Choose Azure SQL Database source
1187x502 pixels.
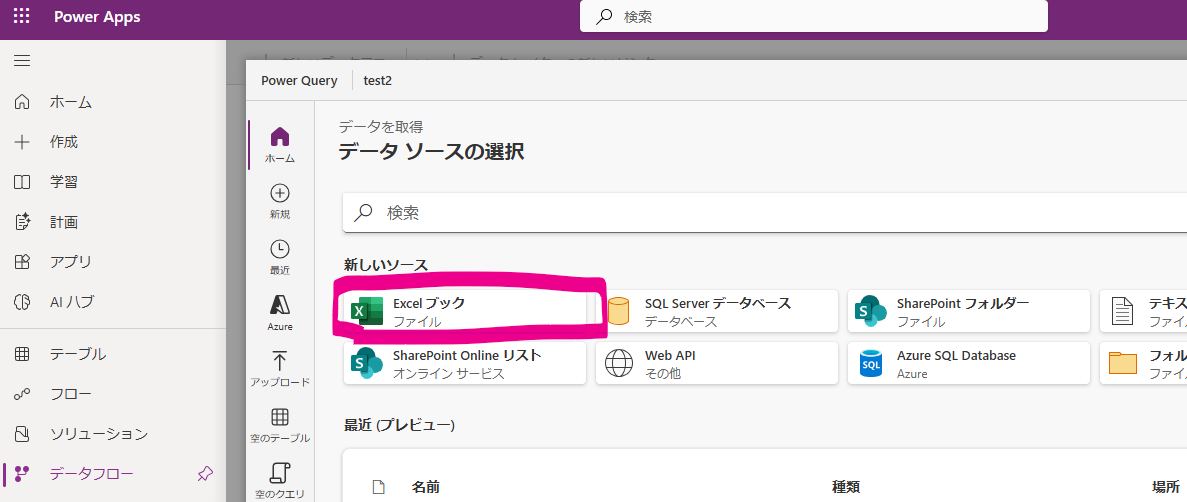coord(969,363)
